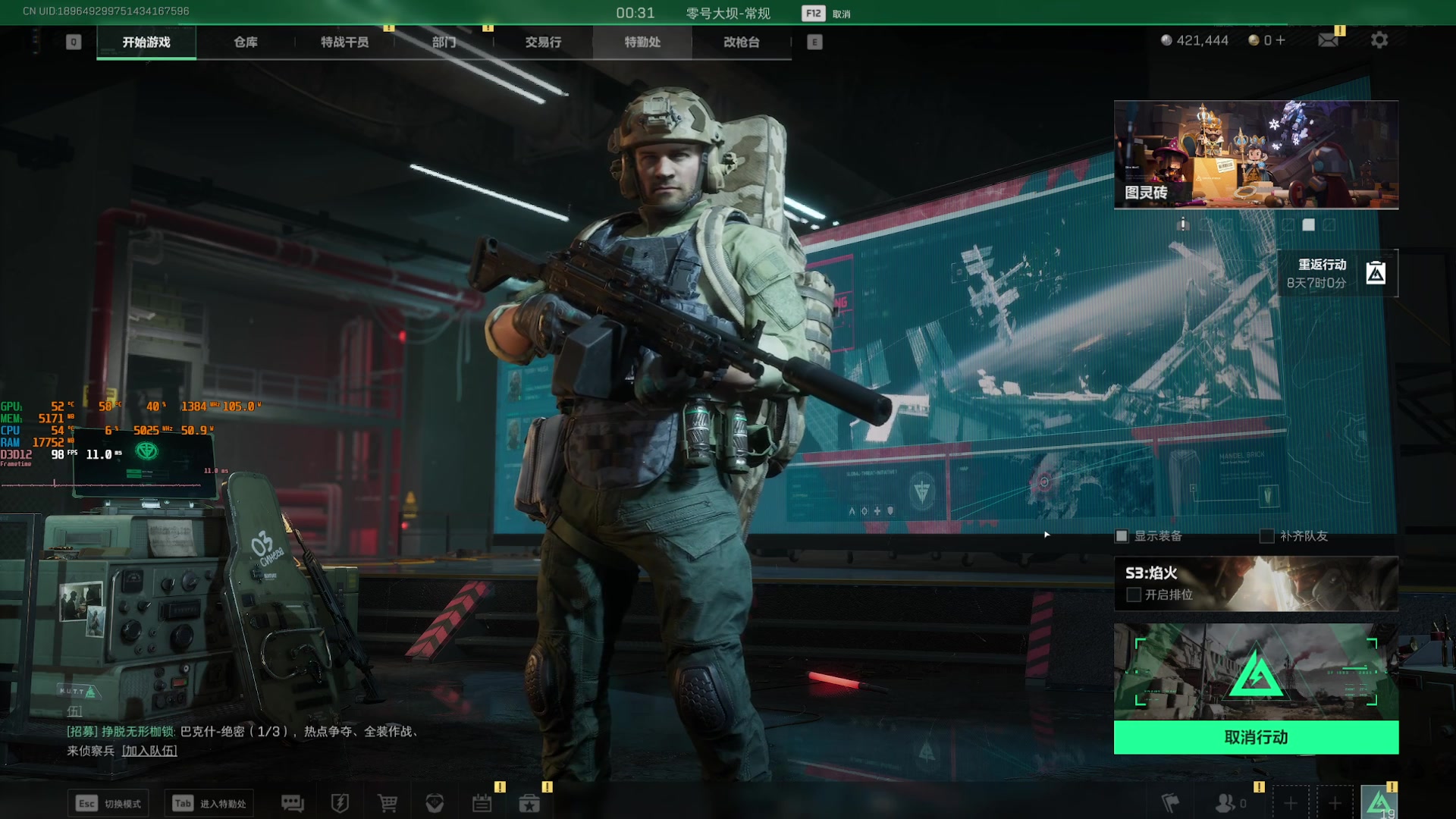Enable the 开启排位 ranked checkbox
The height and width of the screenshot is (819, 1456).
click(x=1134, y=595)
